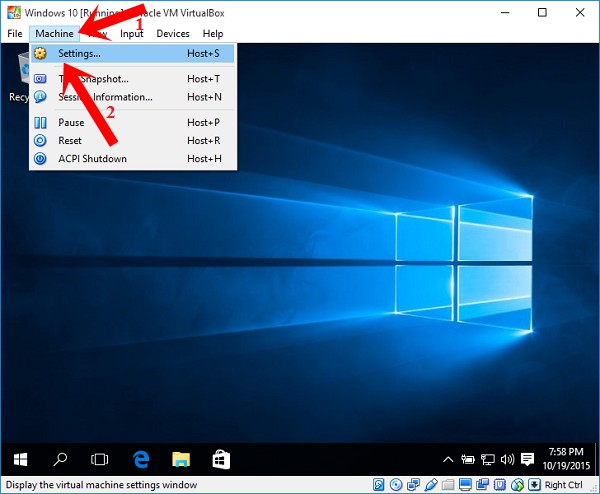Screen dimensions: 600x494
Task: Click the network adapters status icon
Action: 413,485
